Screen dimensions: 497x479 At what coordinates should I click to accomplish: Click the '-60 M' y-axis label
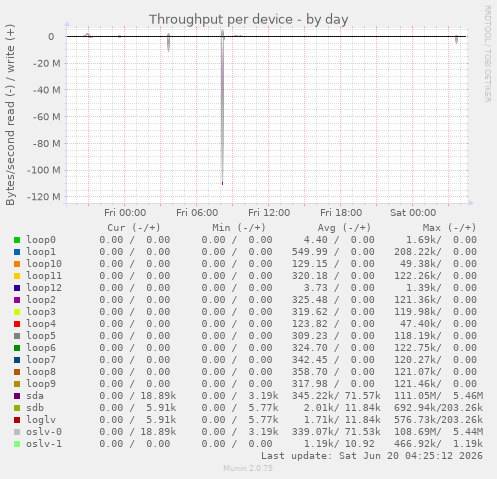tap(47, 117)
